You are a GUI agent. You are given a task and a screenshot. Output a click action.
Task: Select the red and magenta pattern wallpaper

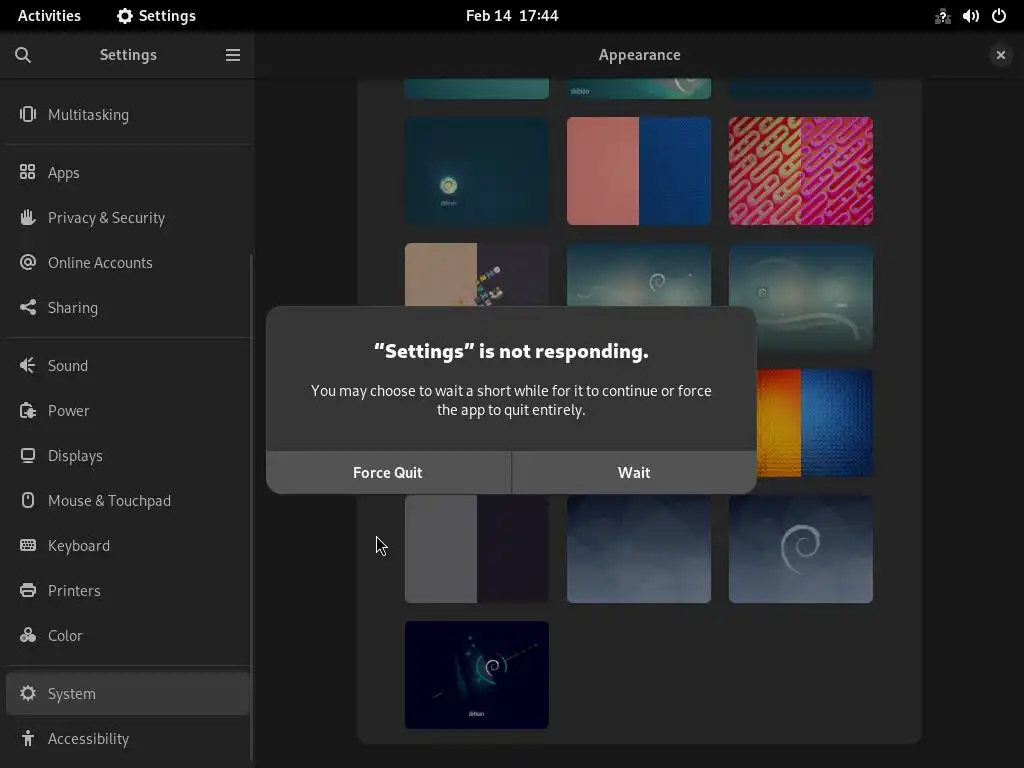pos(801,171)
